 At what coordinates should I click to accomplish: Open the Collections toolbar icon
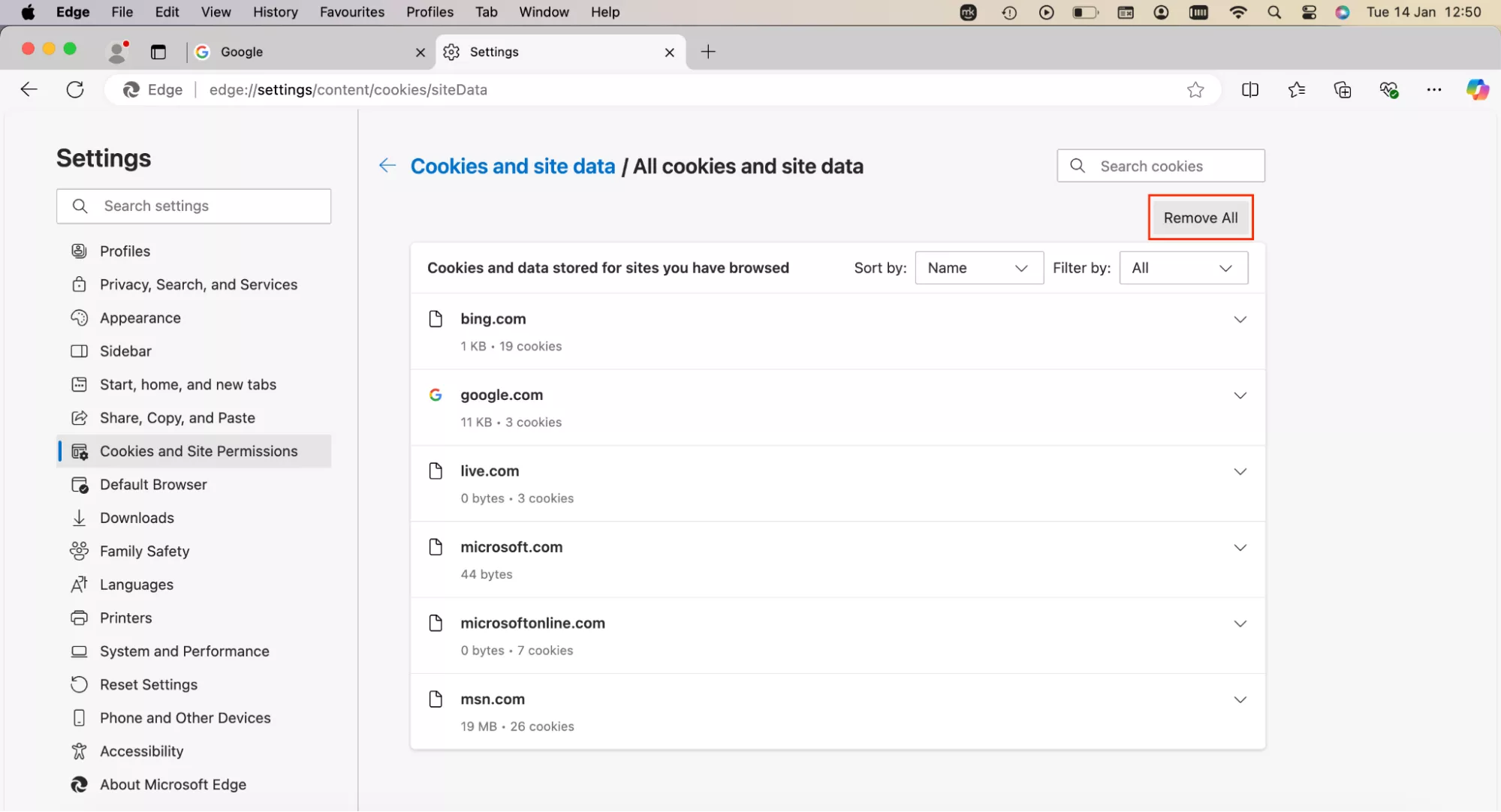pos(1343,90)
